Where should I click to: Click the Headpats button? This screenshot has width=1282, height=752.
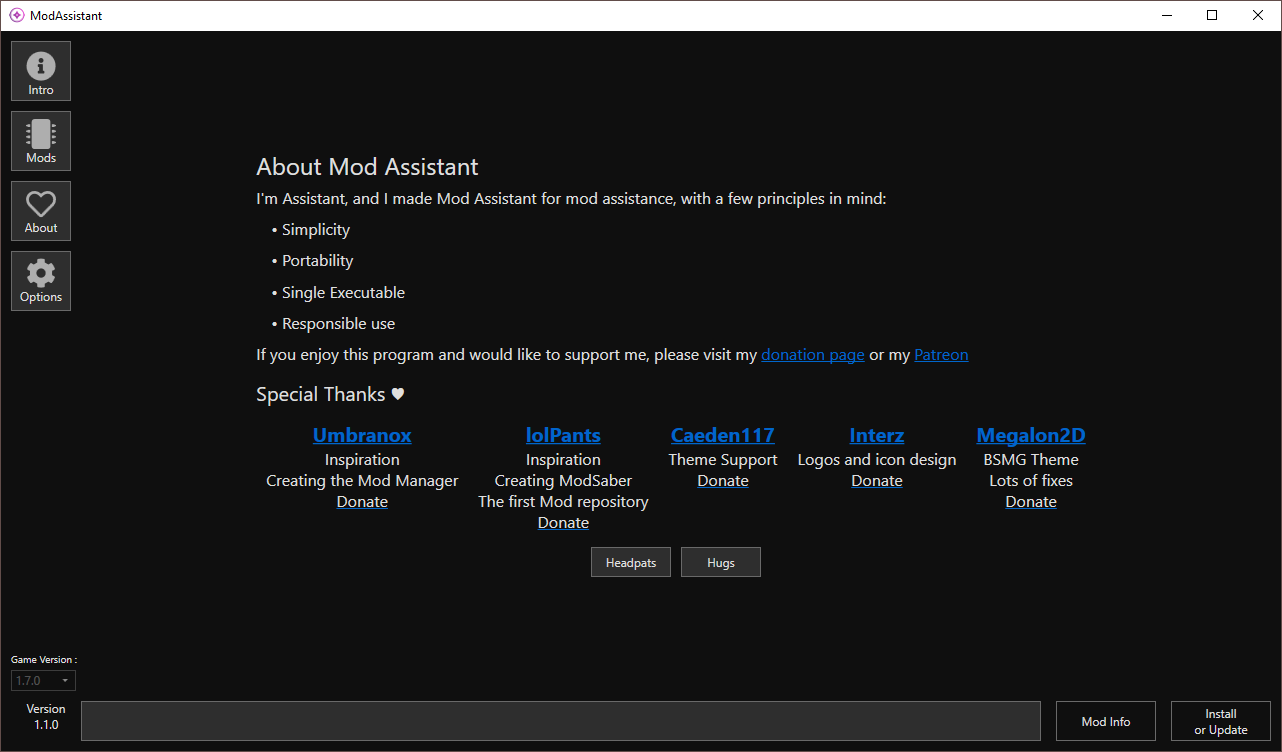631,562
